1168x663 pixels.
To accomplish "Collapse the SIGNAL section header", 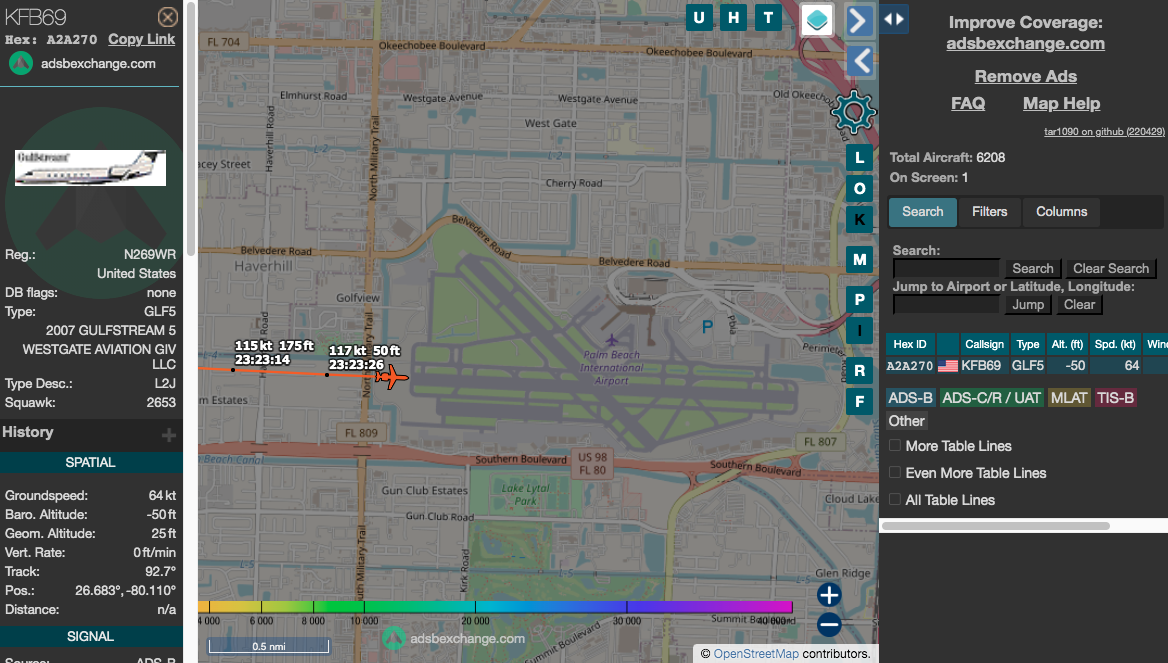I will pyautogui.click(x=90, y=636).
